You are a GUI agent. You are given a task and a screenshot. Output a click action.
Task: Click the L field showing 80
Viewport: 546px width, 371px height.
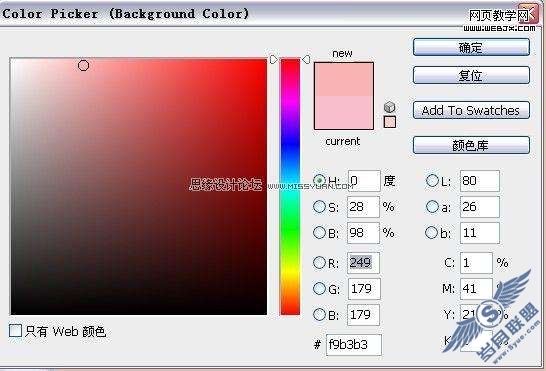pos(479,181)
